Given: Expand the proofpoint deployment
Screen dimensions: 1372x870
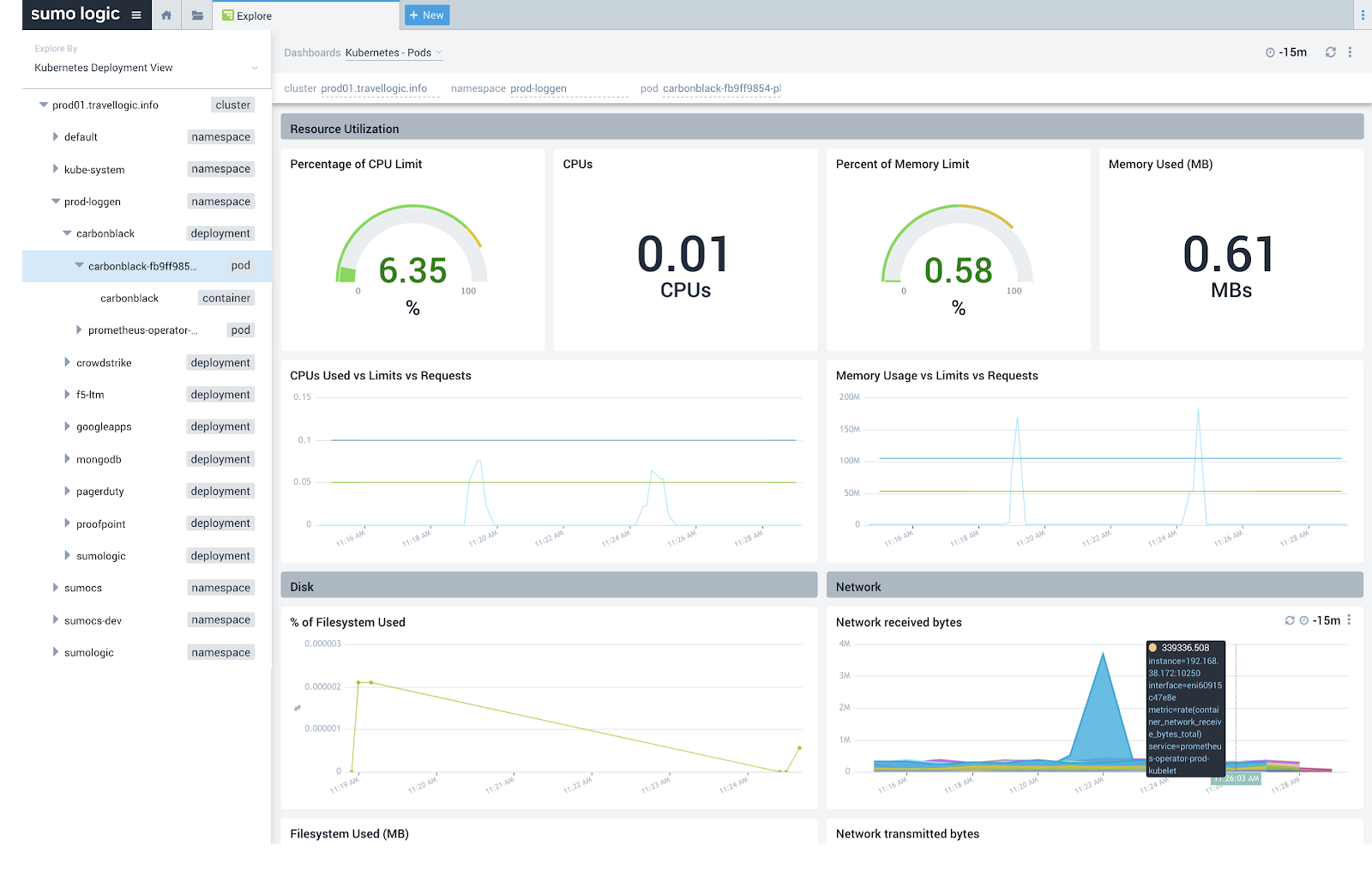Looking at the screenshot, I should click(68, 523).
